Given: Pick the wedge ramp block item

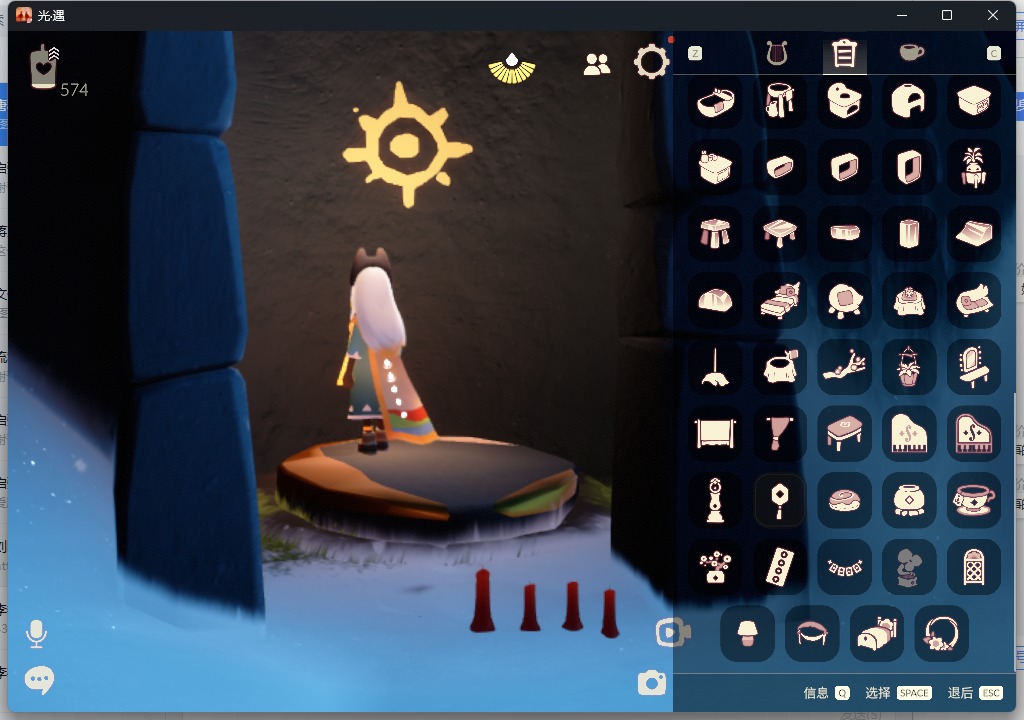Looking at the screenshot, I should pyautogui.click(x=973, y=233).
